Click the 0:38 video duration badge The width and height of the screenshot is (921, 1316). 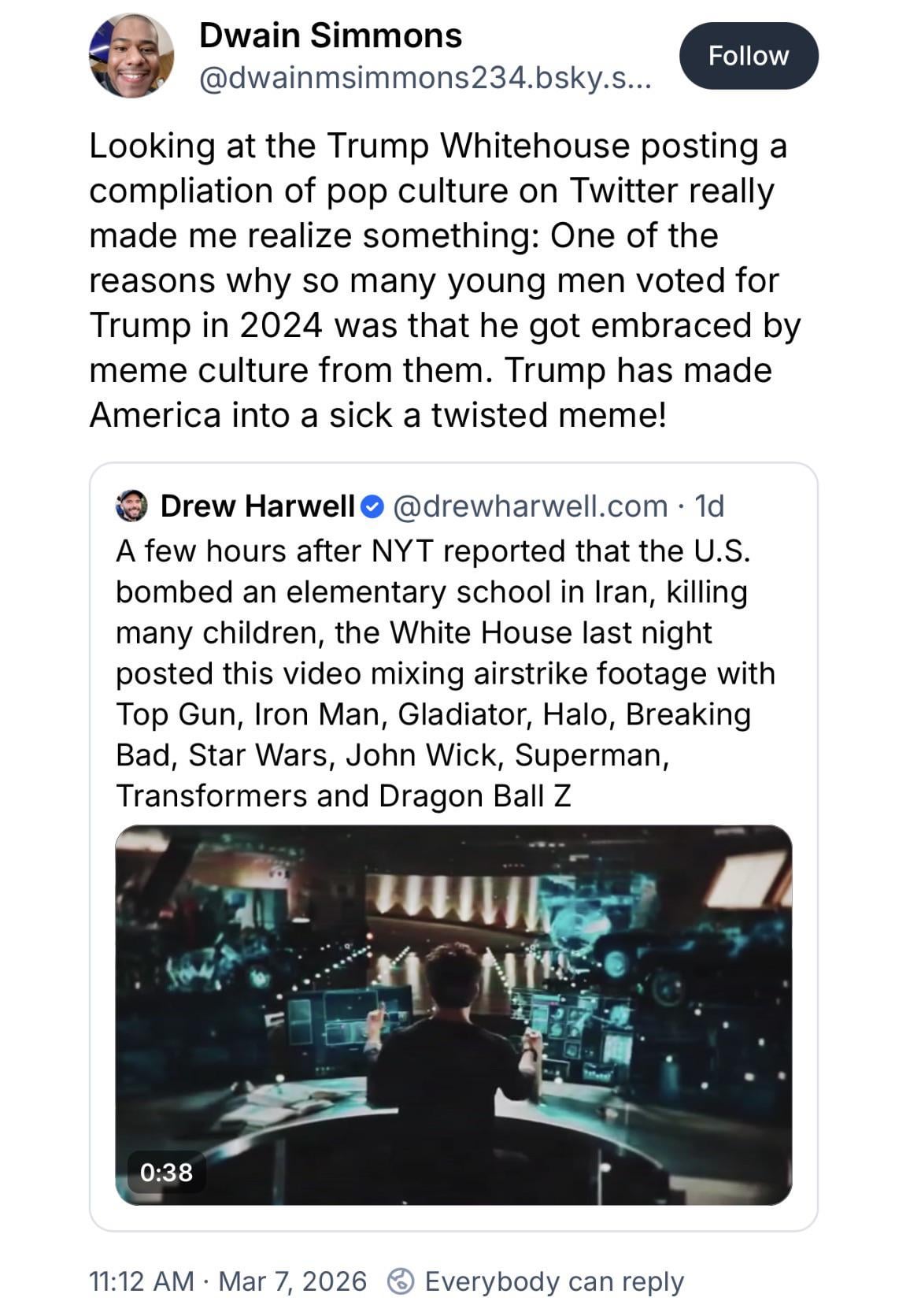click(x=166, y=1172)
